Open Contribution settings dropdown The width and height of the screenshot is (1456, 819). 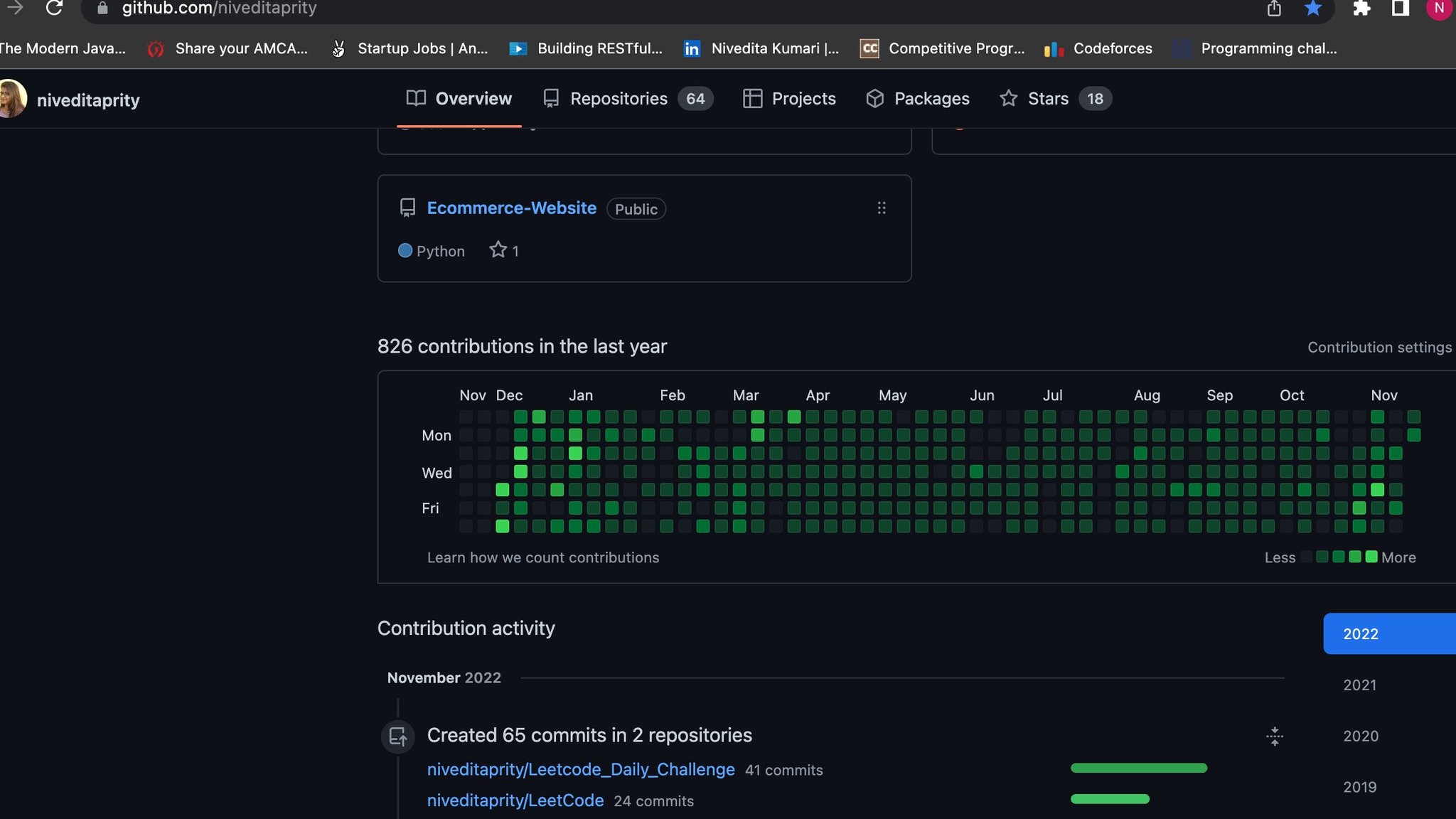1379,347
